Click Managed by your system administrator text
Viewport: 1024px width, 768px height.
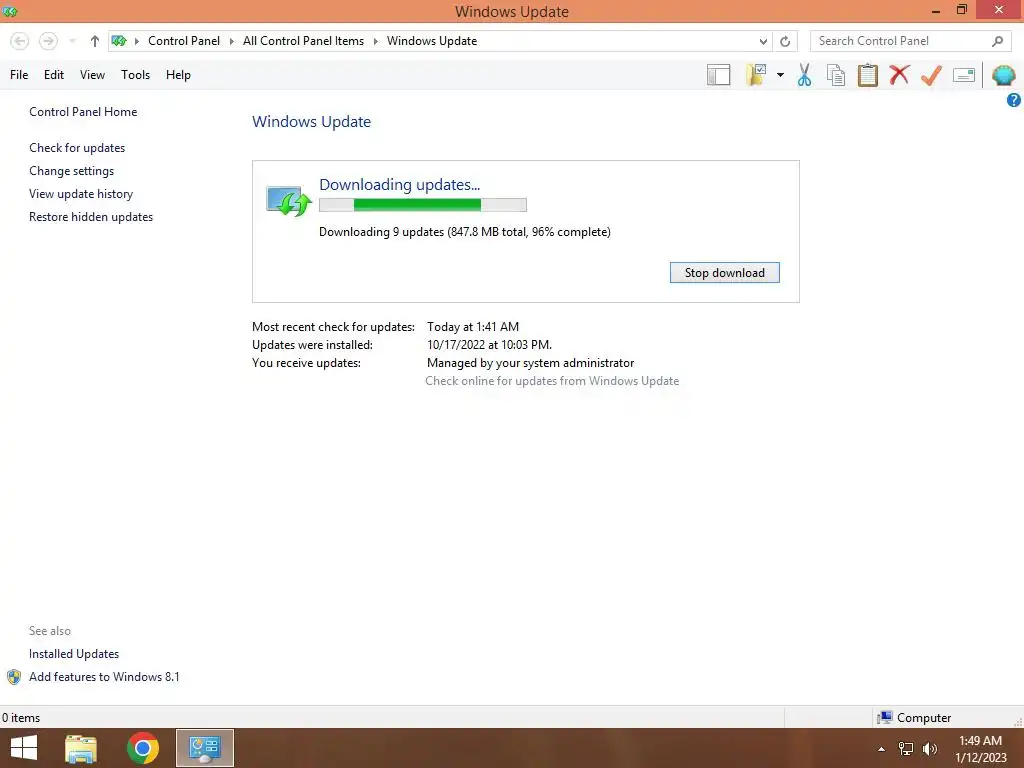[x=530, y=362]
